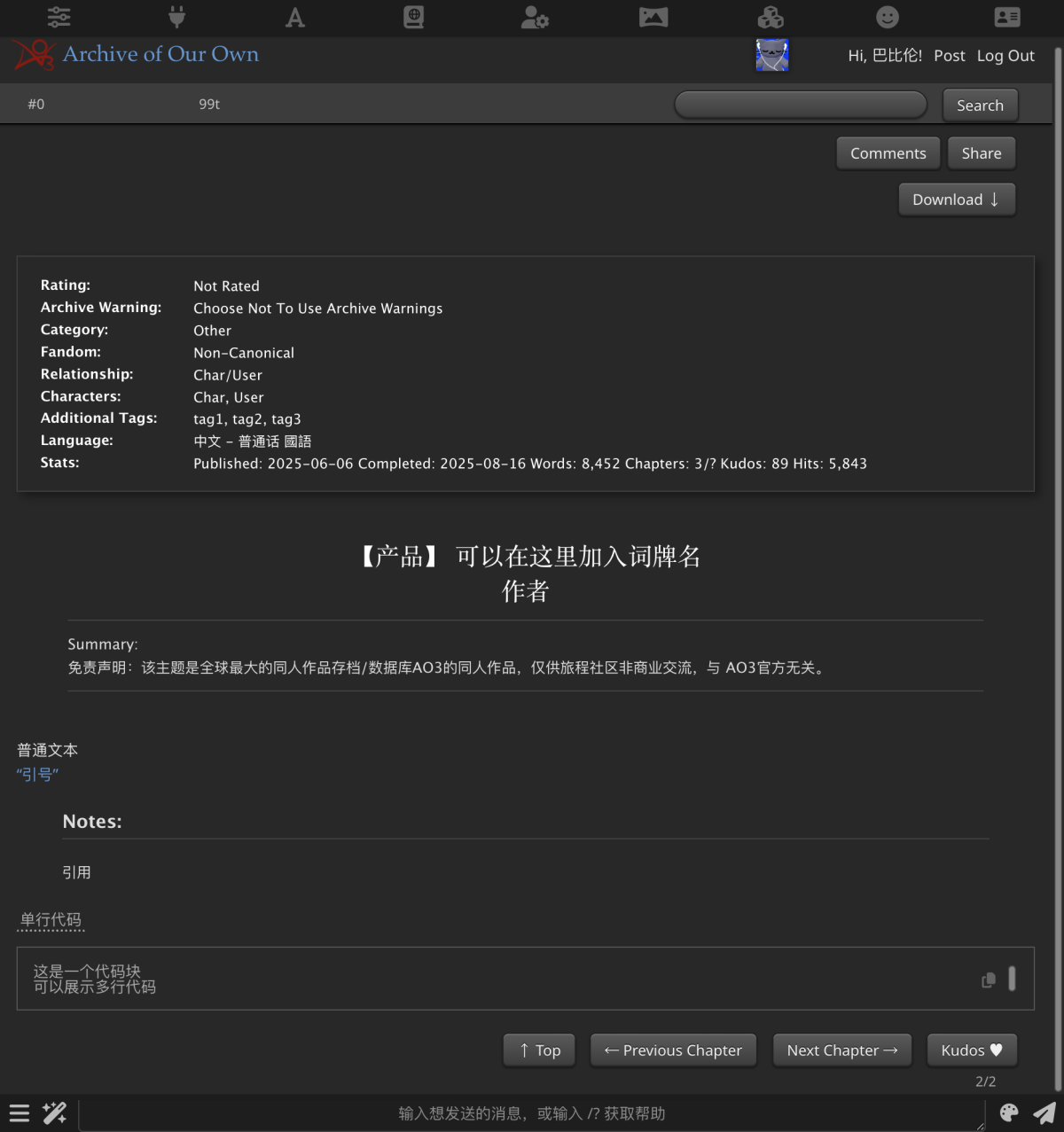This screenshot has height=1132, width=1064.
Task: Open the magic wand extensions menu
Action: coord(55,1113)
